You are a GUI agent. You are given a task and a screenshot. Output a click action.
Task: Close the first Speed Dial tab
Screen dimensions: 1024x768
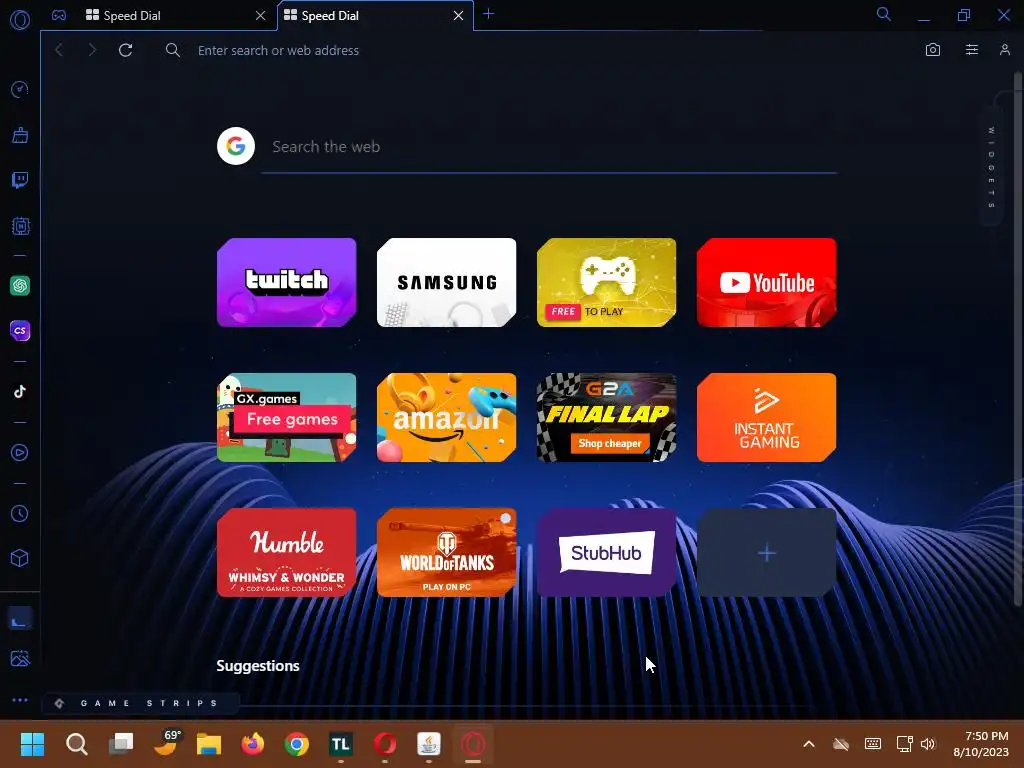point(261,16)
